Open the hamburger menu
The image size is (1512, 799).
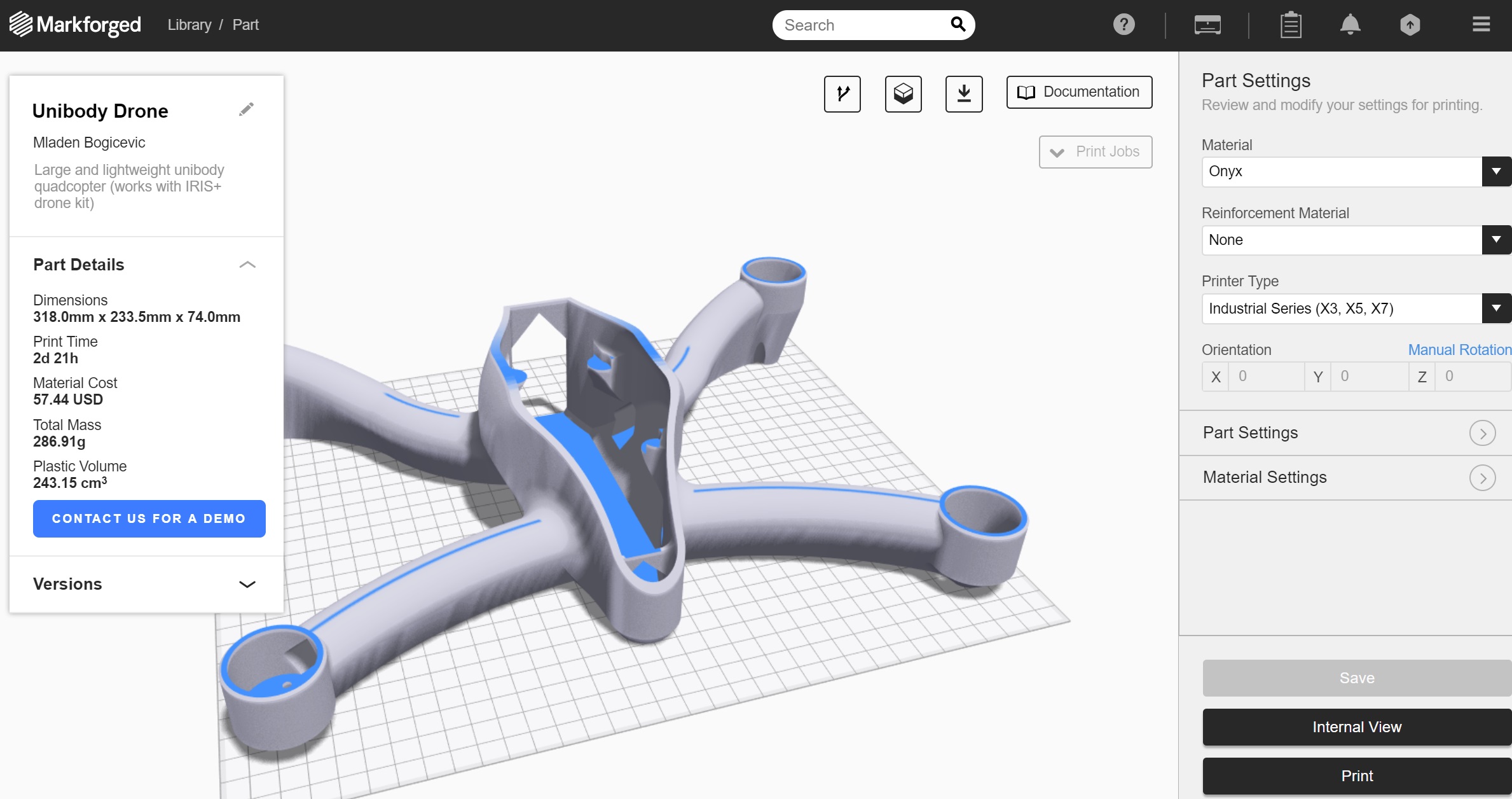[x=1481, y=25]
